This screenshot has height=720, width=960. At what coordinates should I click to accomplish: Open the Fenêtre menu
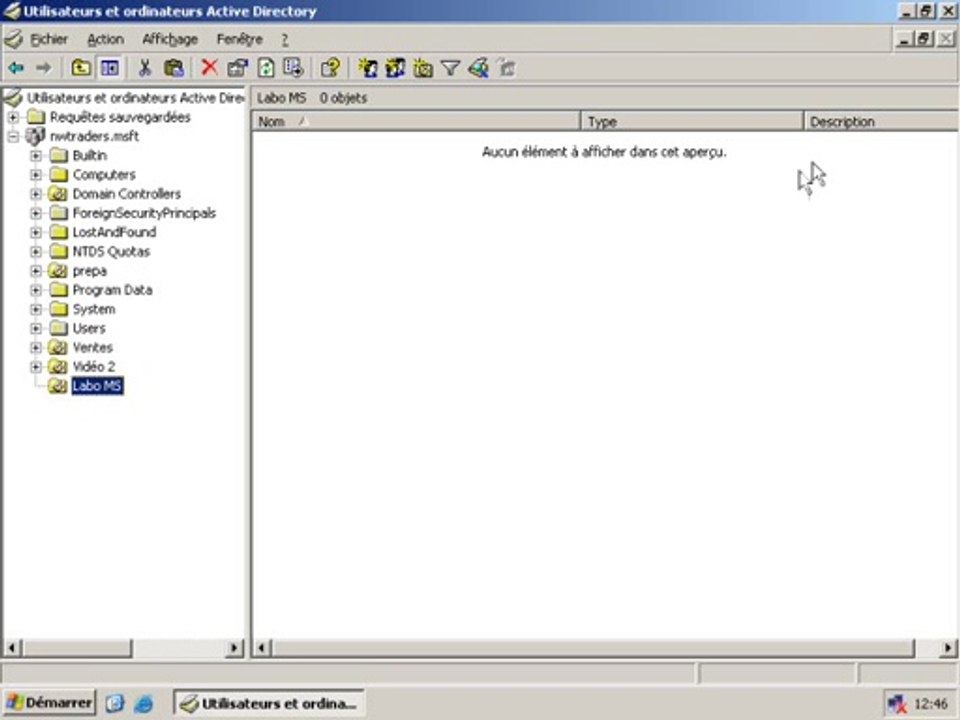(x=239, y=39)
